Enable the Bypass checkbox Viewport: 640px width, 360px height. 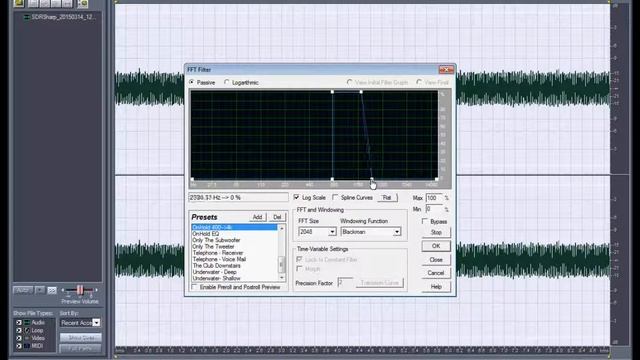pos(425,221)
